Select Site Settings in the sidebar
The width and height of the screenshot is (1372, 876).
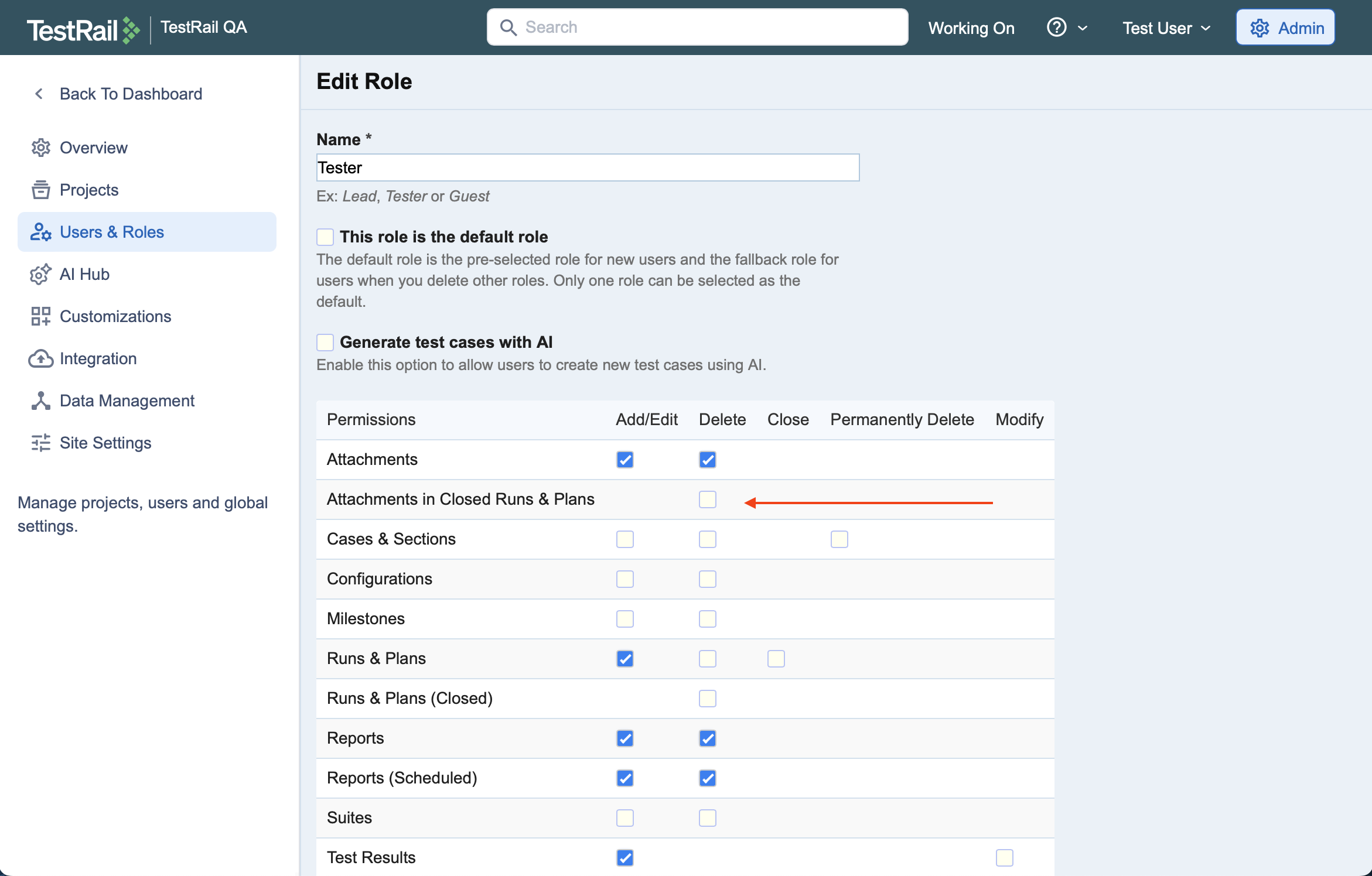[x=105, y=443]
